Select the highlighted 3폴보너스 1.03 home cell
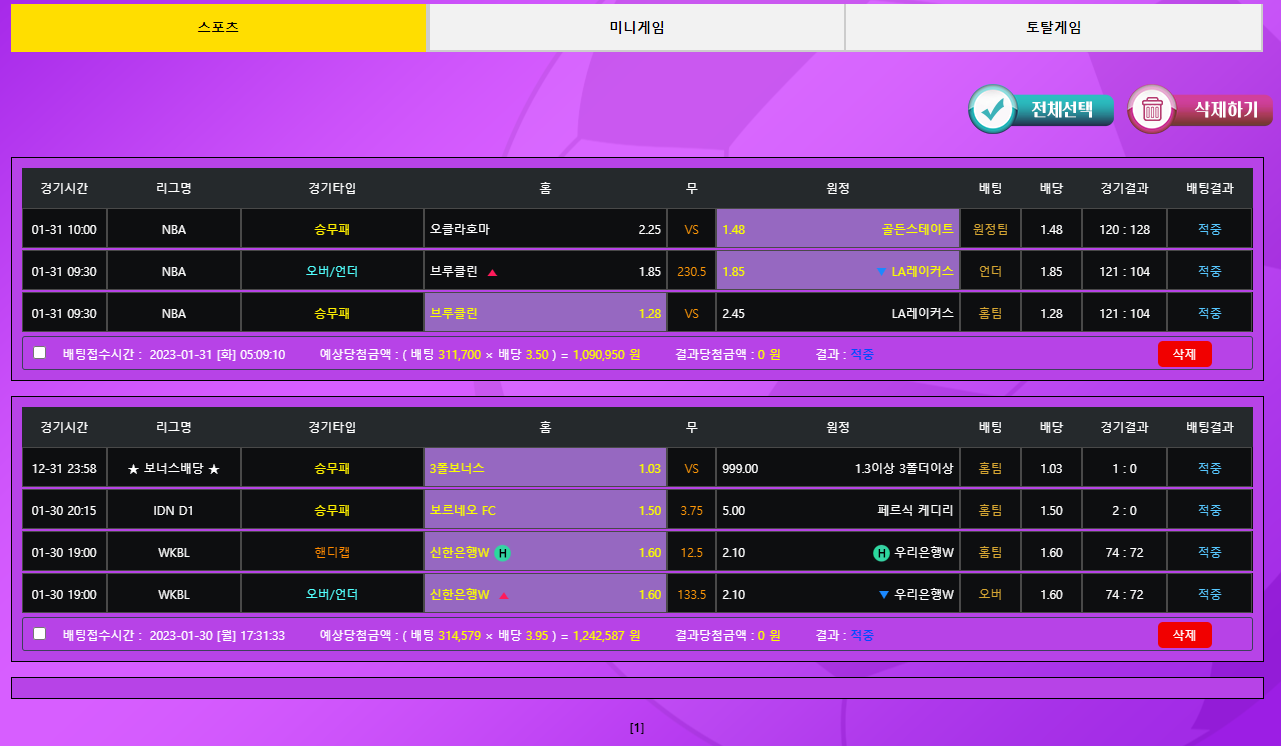This screenshot has width=1281, height=746. click(x=545, y=468)
